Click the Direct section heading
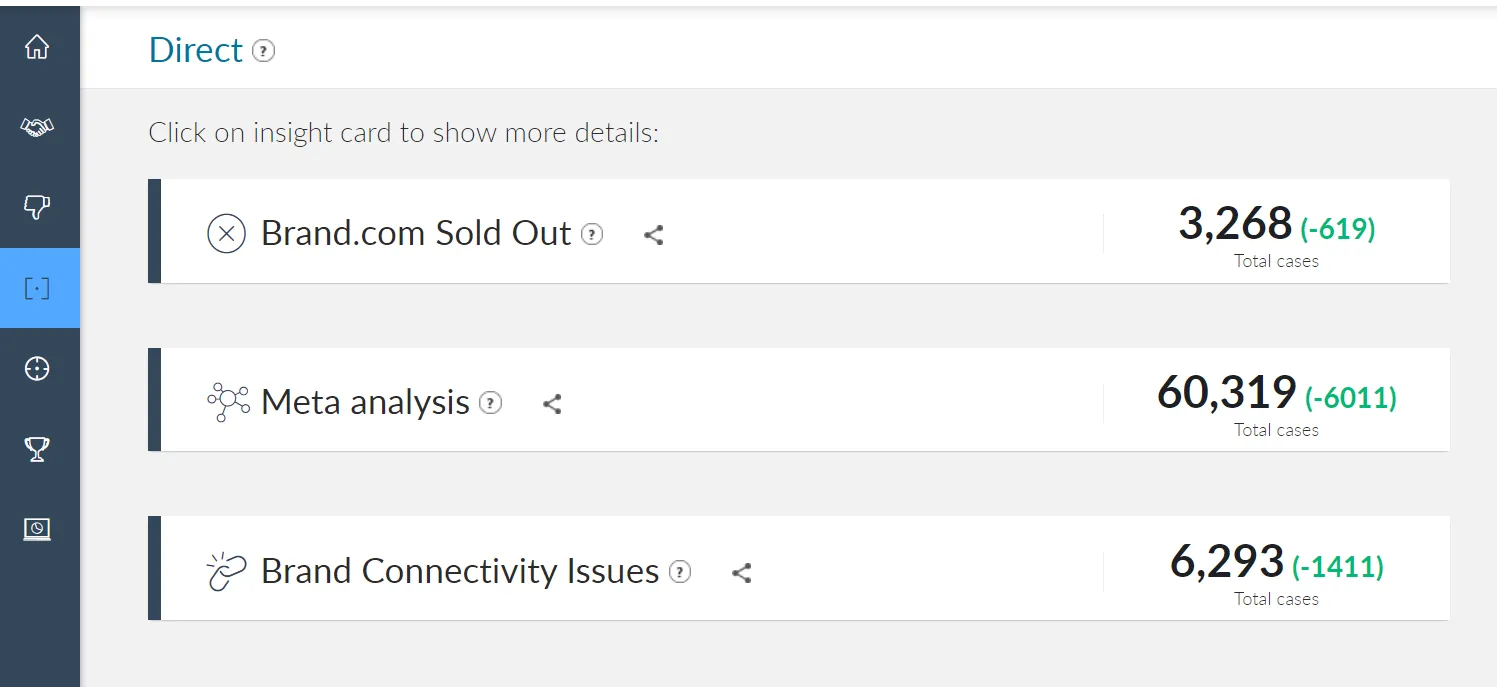The height and width of the screenshot is (687, 1497). click(x=196, y=50)
